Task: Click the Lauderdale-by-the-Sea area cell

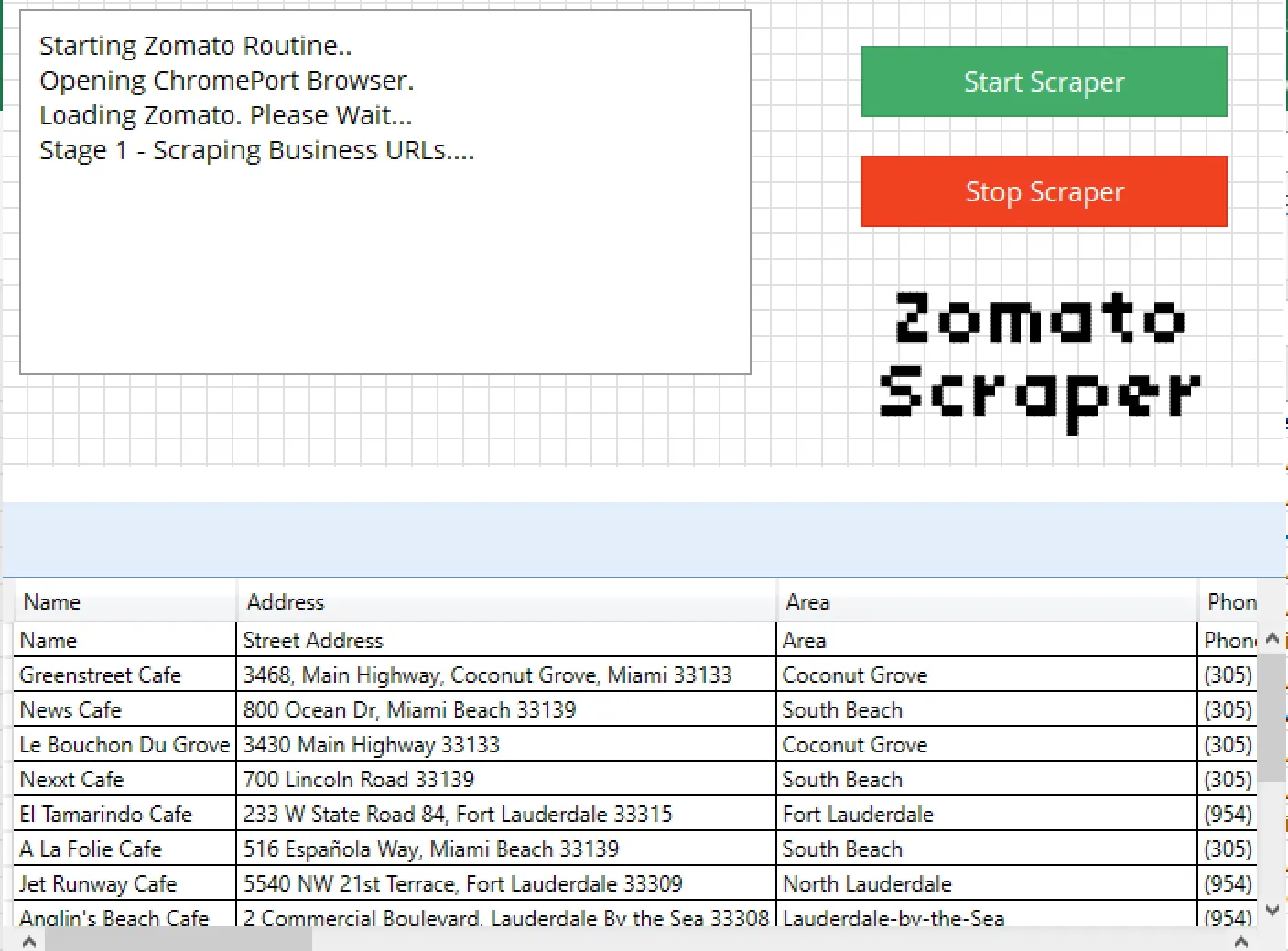Action: pos(987,915)
